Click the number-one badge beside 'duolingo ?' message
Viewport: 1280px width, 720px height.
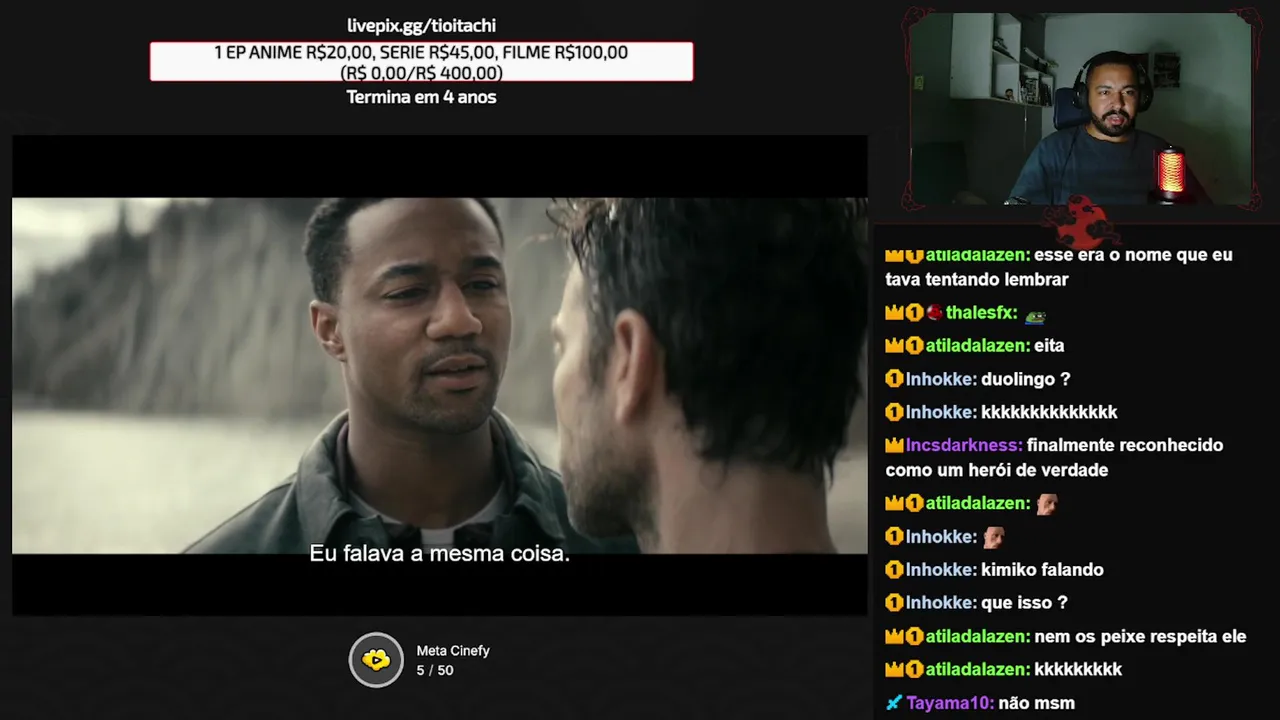click(894, 379)
